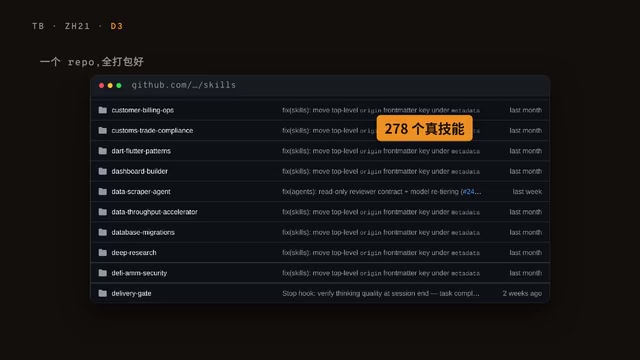This screenshot has width=640, height=360.
Task: Open the database-migrations folder
Action: [143, 232]
